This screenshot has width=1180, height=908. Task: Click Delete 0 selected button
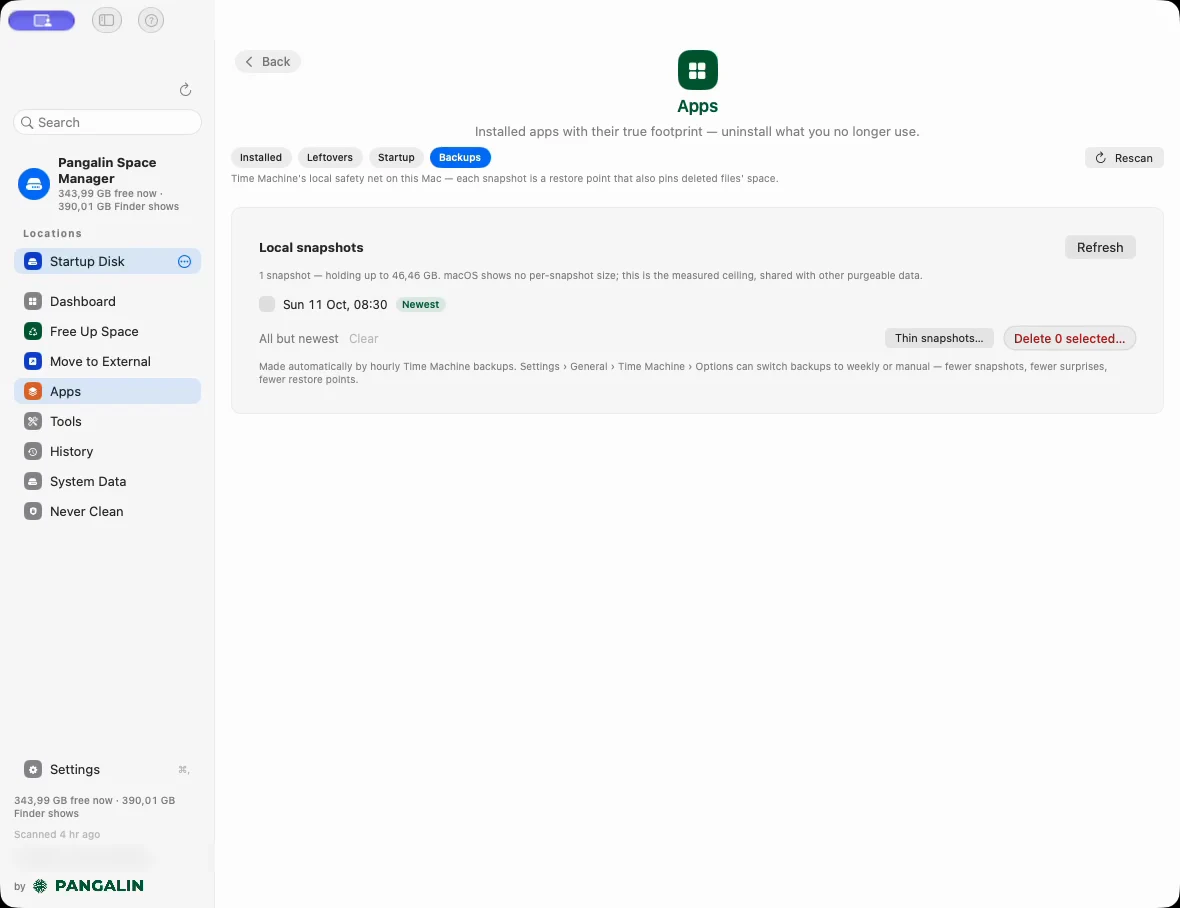click(1069, 339)
